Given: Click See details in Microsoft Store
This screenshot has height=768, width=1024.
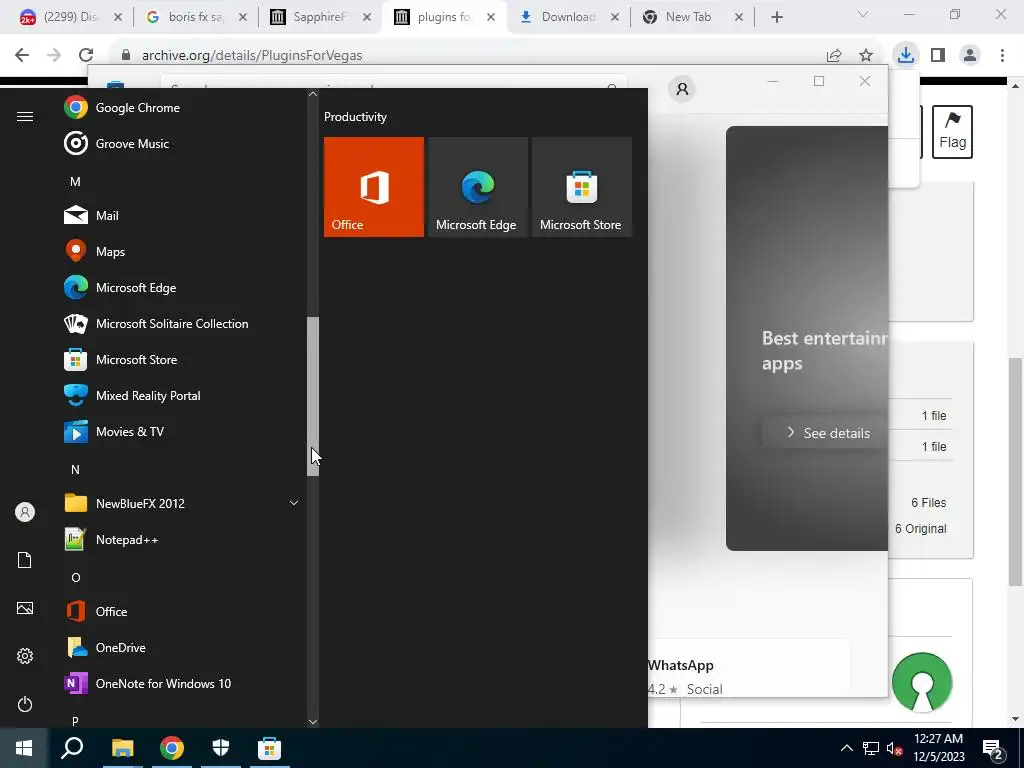Looking at the screenshot, I should (826, 433).
